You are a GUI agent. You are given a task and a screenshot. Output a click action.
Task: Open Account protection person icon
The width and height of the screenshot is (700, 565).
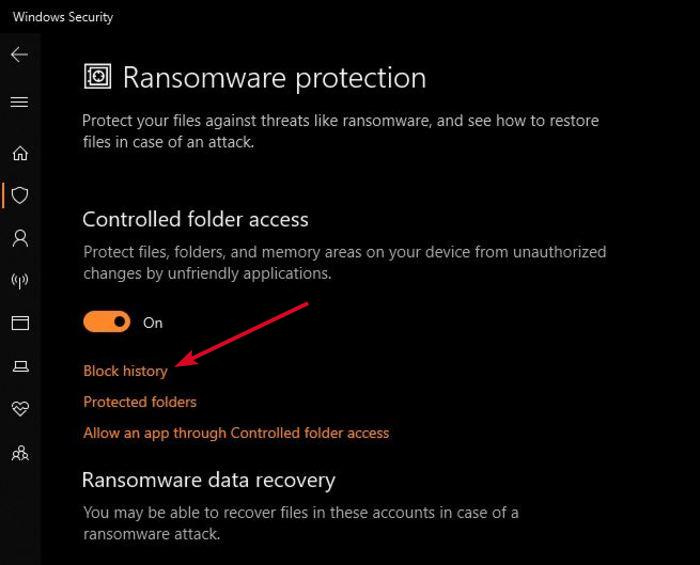point(20,238)
